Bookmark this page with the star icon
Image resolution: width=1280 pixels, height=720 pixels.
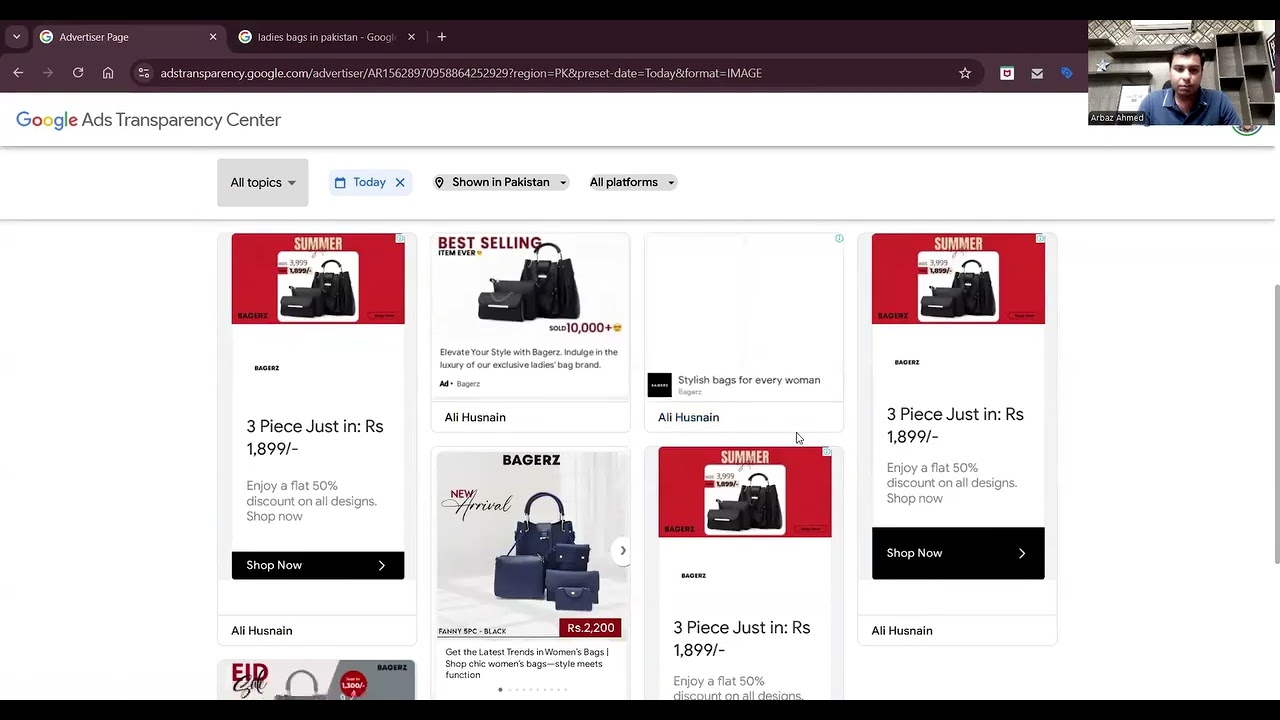click(x=965, y=73)
